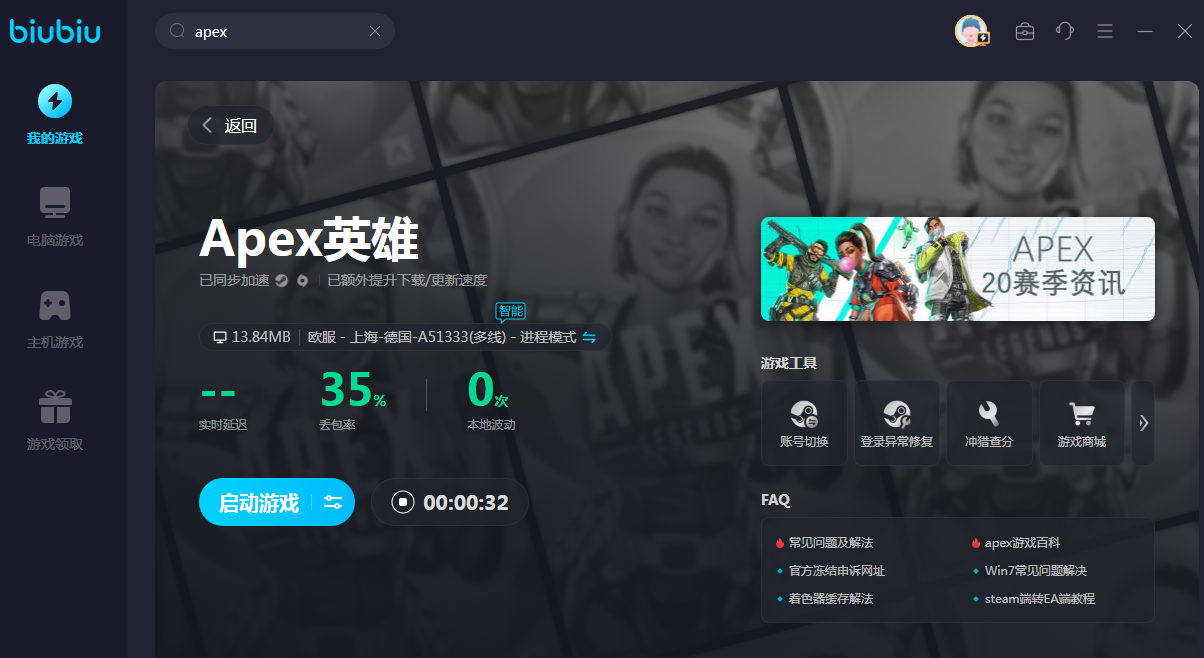Click the 智能 smart mode badge
The image size is (1204, 658).
tap(510, 312)
